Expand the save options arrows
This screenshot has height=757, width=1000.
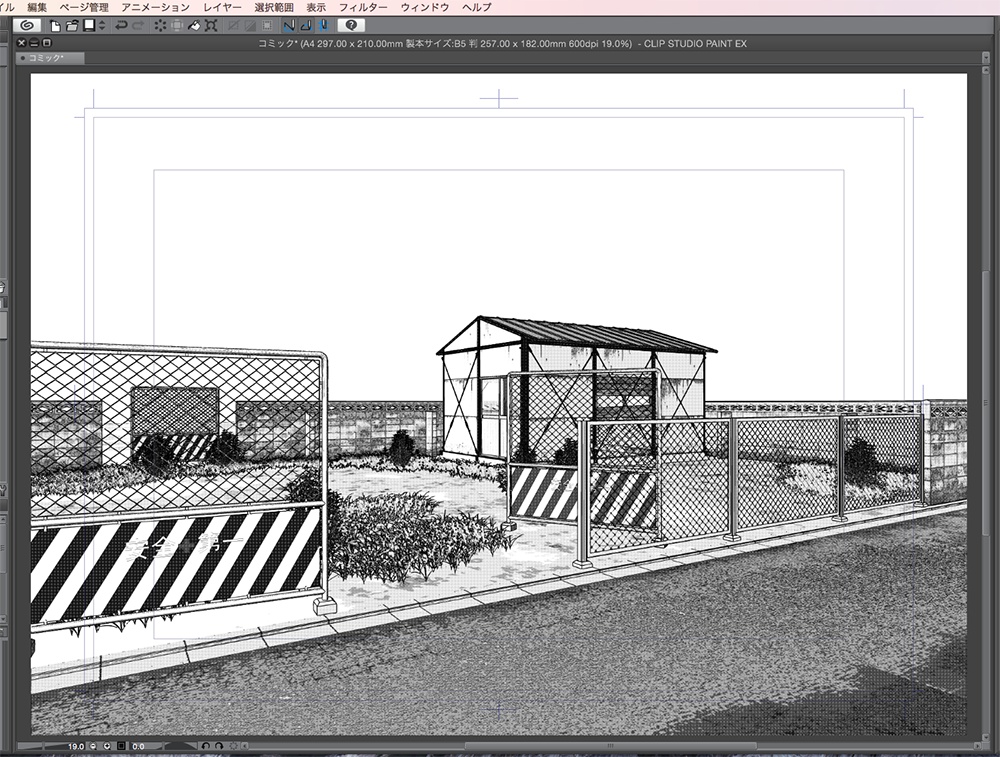click(102, 26)
